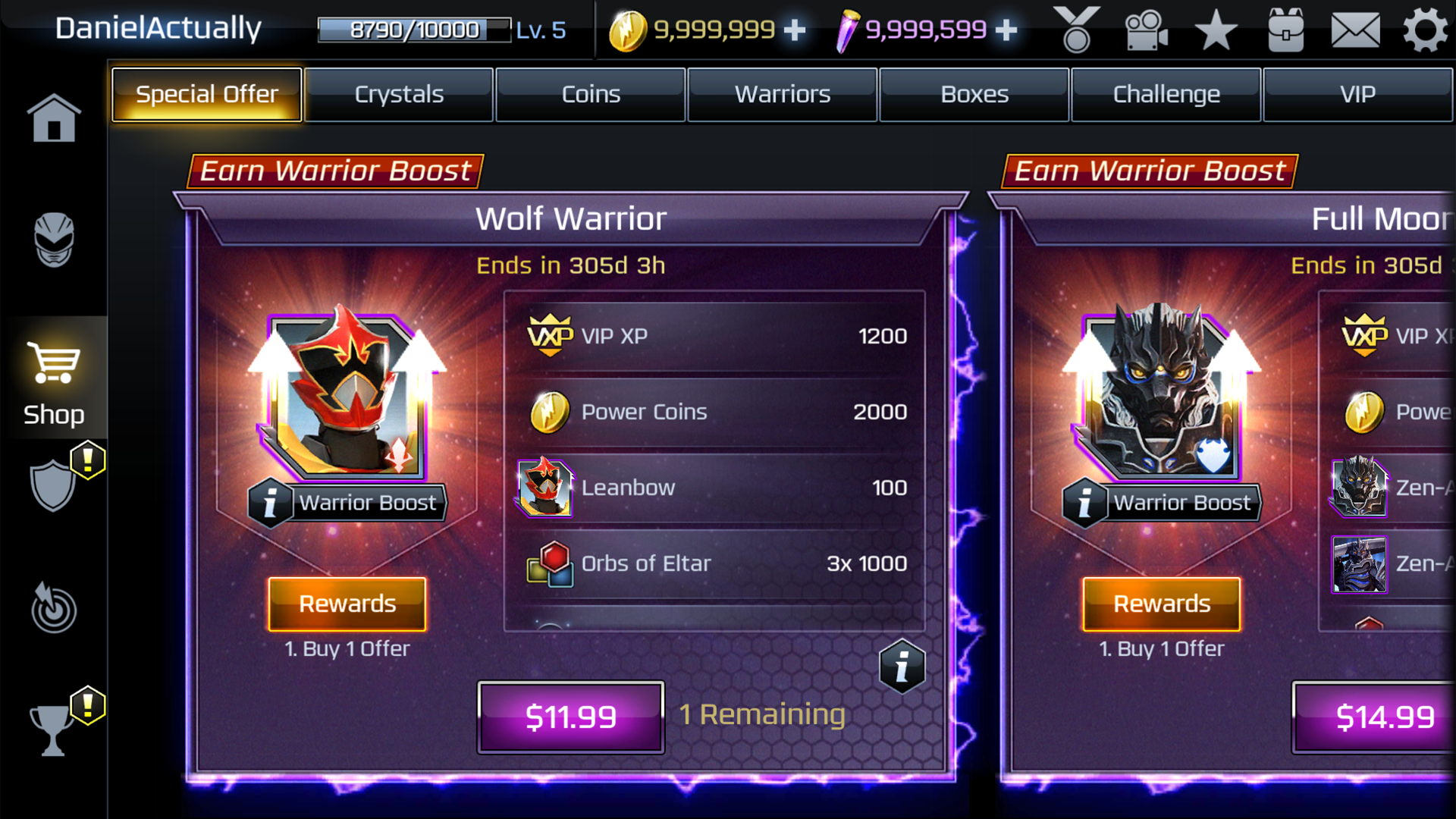
Task: Open the trophy icon in sidebar
Action: pos(52,730)
